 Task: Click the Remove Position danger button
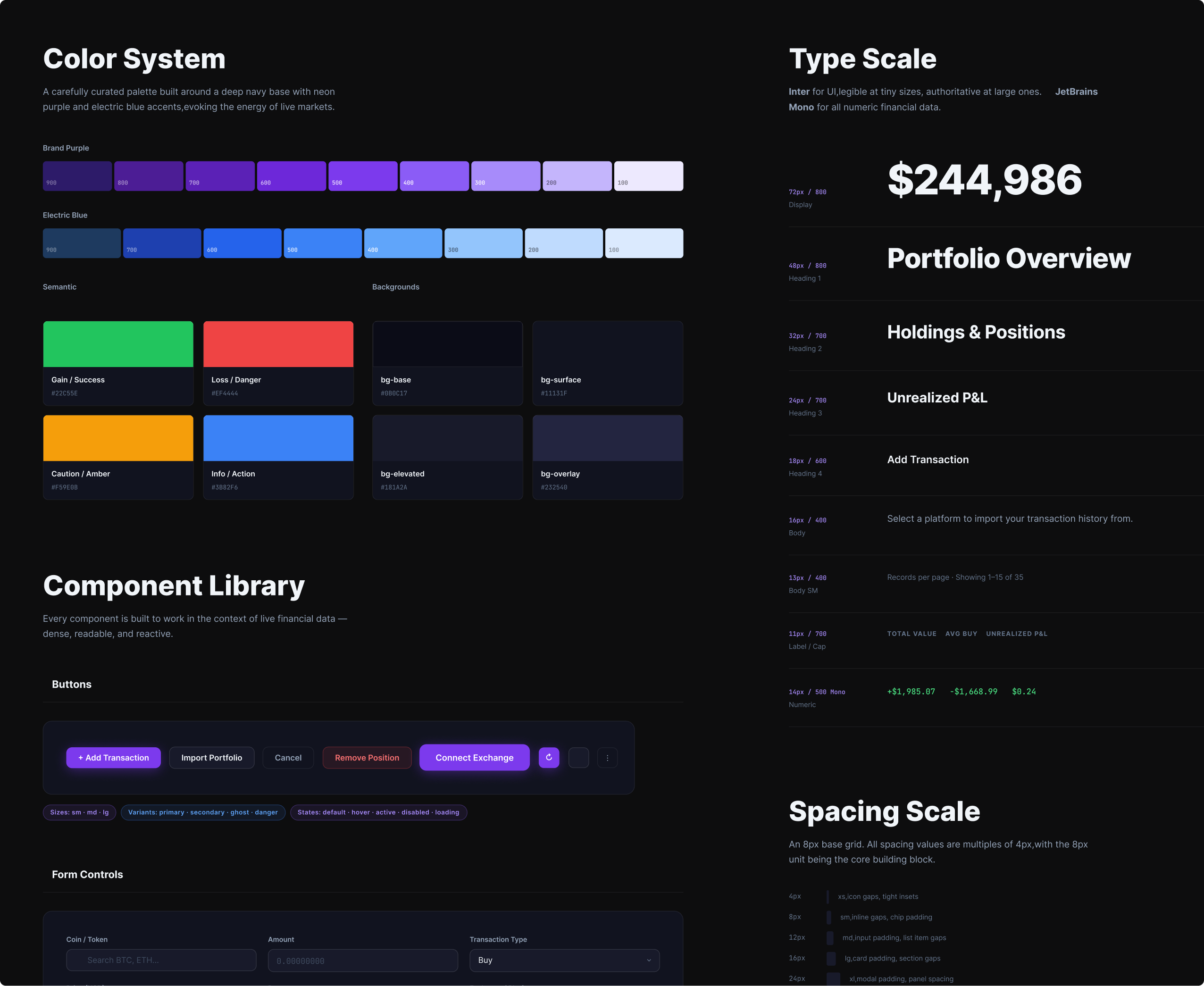(x=367, y=757)
